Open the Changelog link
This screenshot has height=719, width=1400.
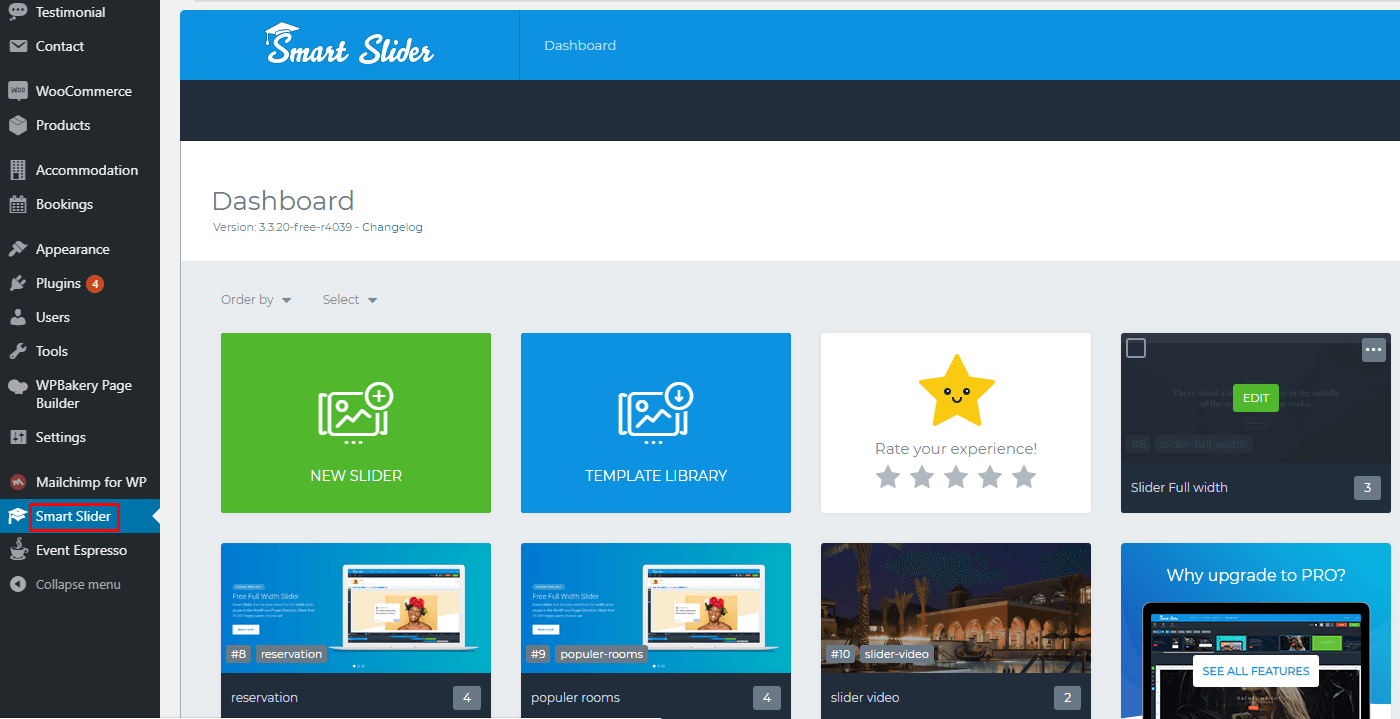392,227
